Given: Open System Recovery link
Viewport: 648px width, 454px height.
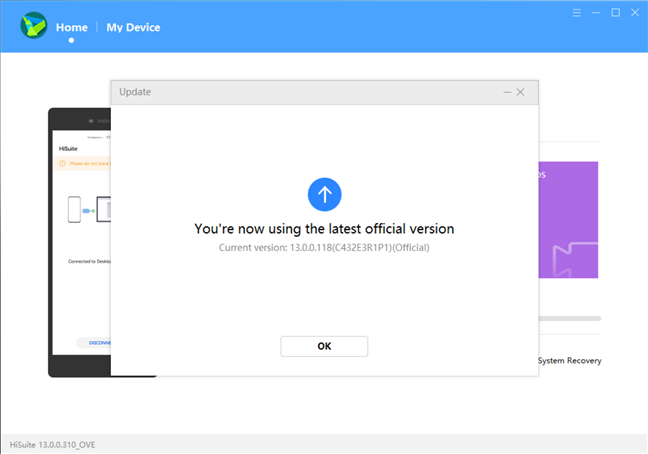Looking at the screenshot, I should [x=569, y=361].
